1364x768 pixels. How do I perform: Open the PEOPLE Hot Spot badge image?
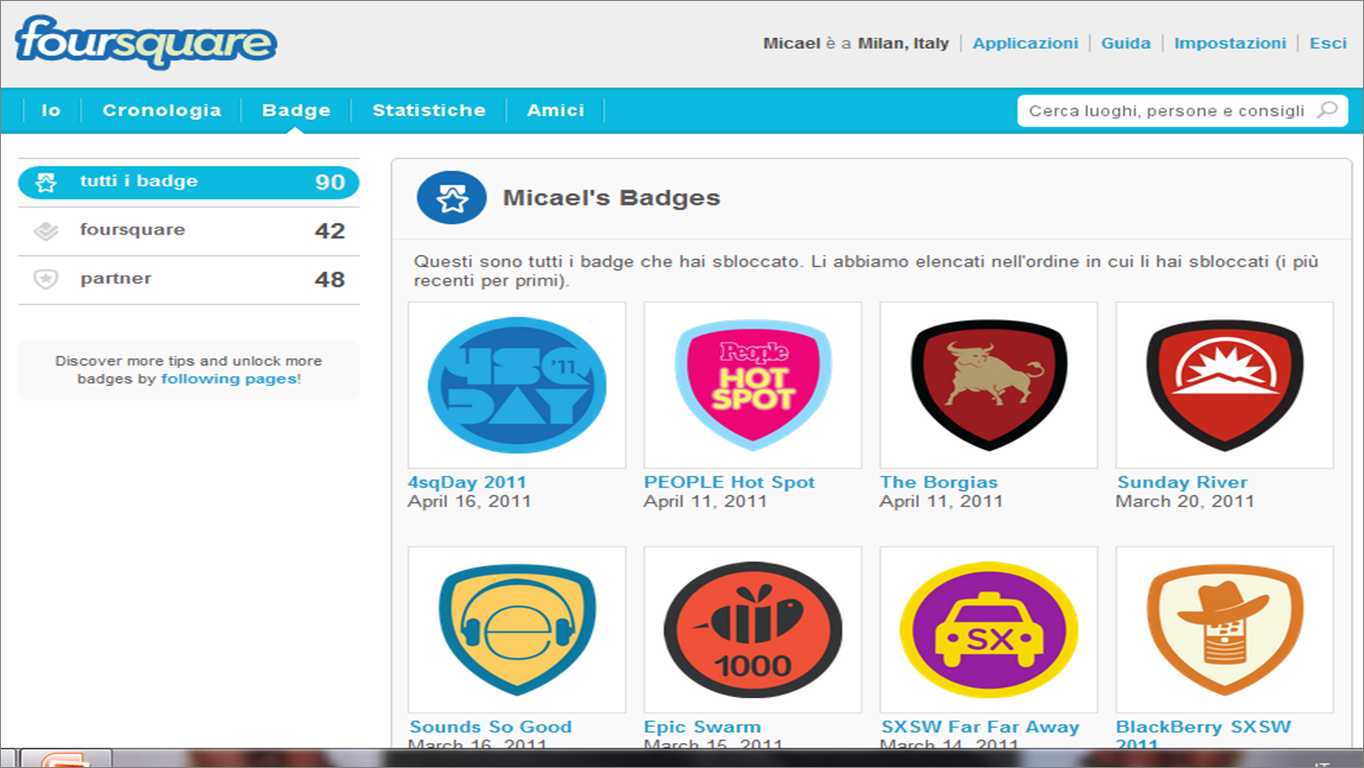(x=753, y=385)
